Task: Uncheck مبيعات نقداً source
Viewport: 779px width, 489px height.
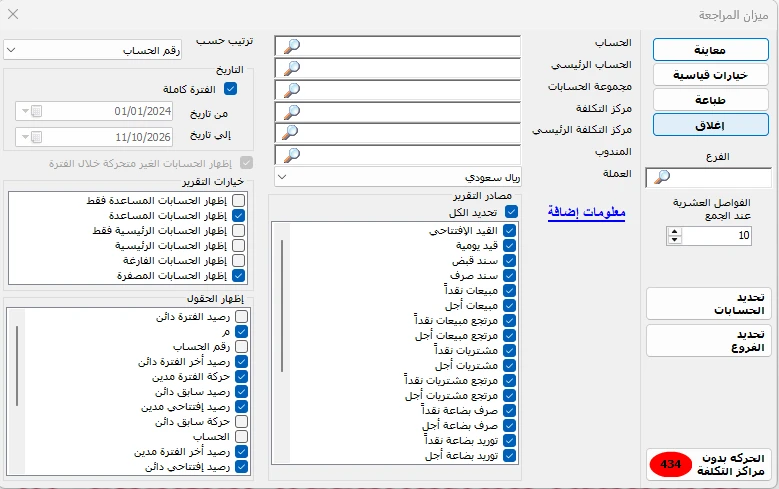Action: click(x=509, y=290)
